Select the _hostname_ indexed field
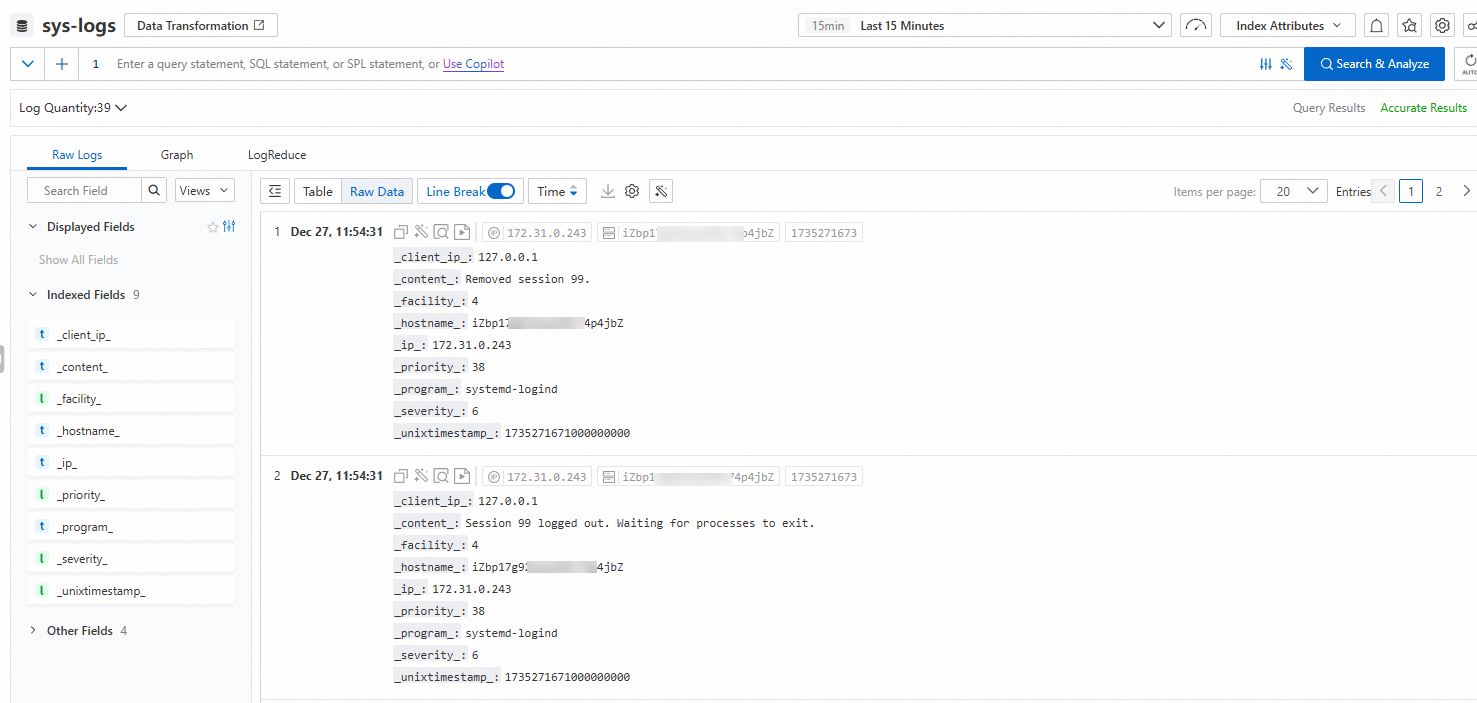The width and height of the screenshot is (1477, 703). click(132, 431)
